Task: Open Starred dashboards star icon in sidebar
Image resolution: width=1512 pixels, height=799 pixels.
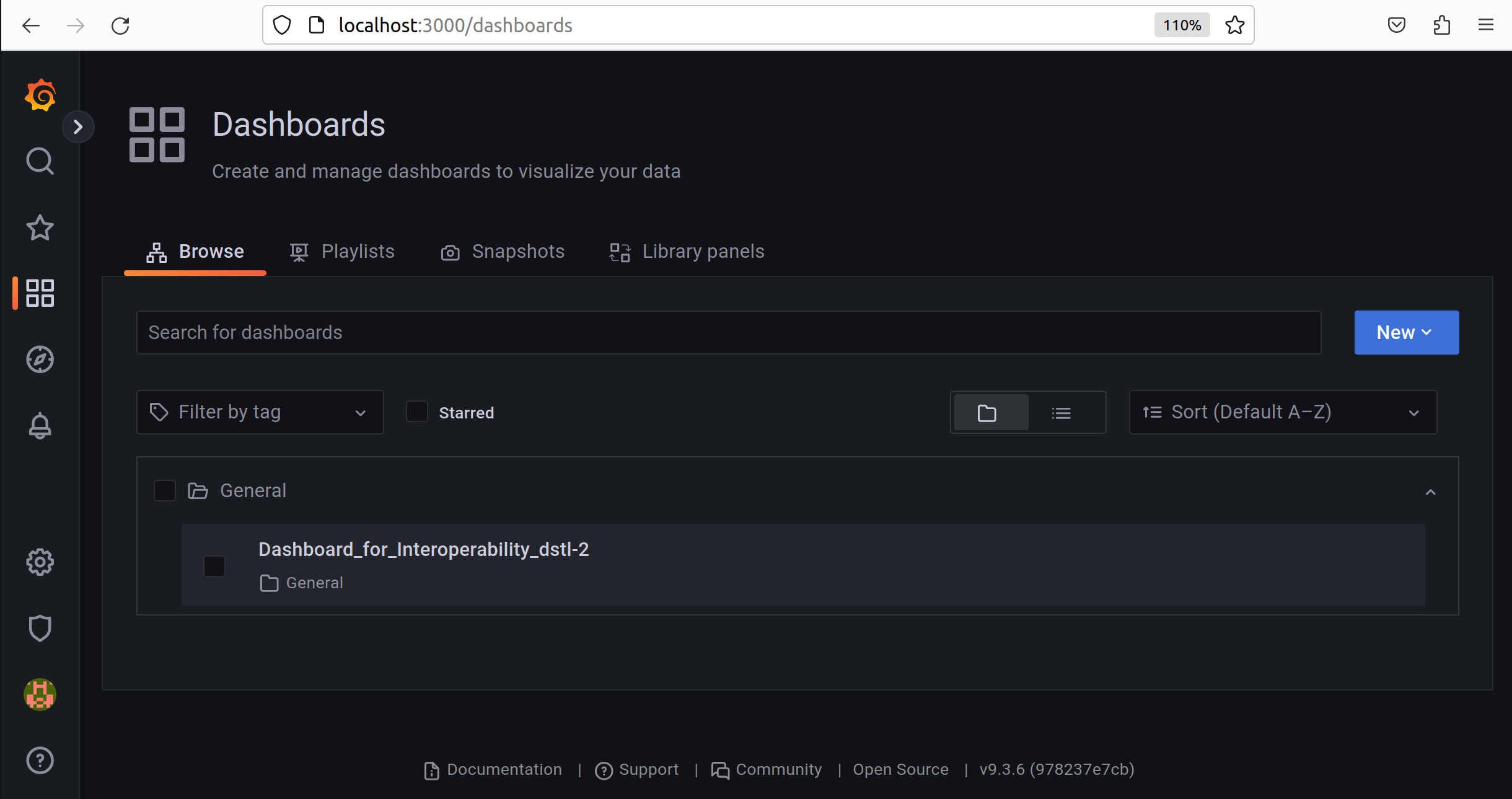Action: point(40,227)
